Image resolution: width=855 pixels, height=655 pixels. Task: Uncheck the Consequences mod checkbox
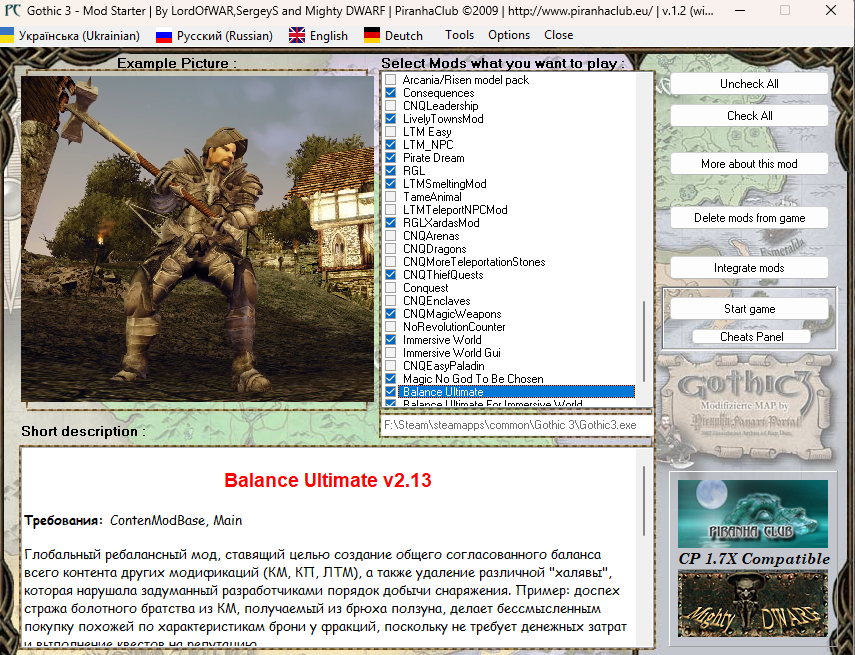(x=391, y=93)
